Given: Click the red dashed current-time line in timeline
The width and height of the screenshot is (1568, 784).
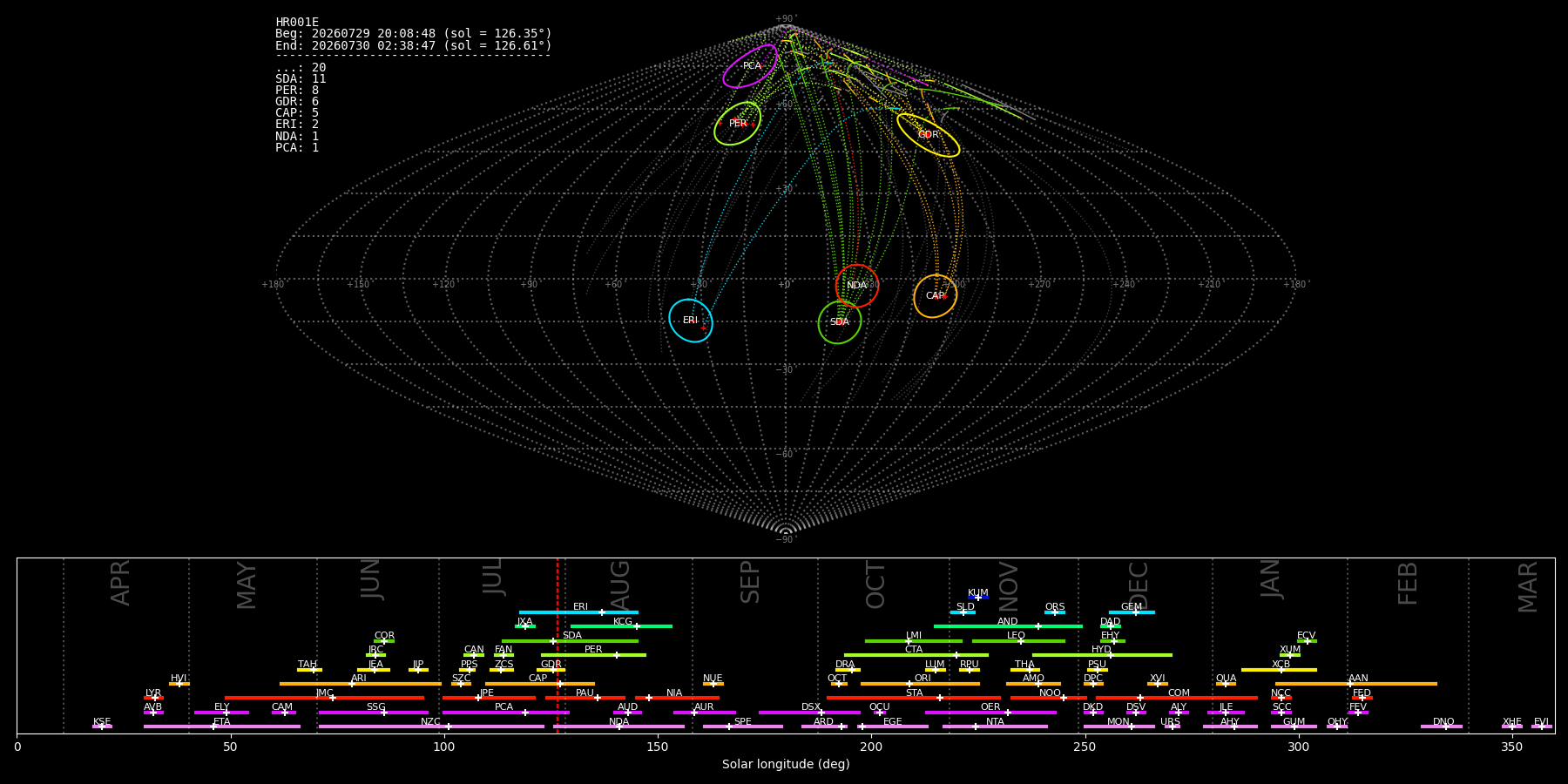Looking at the screenshot, I should [558, 645].
